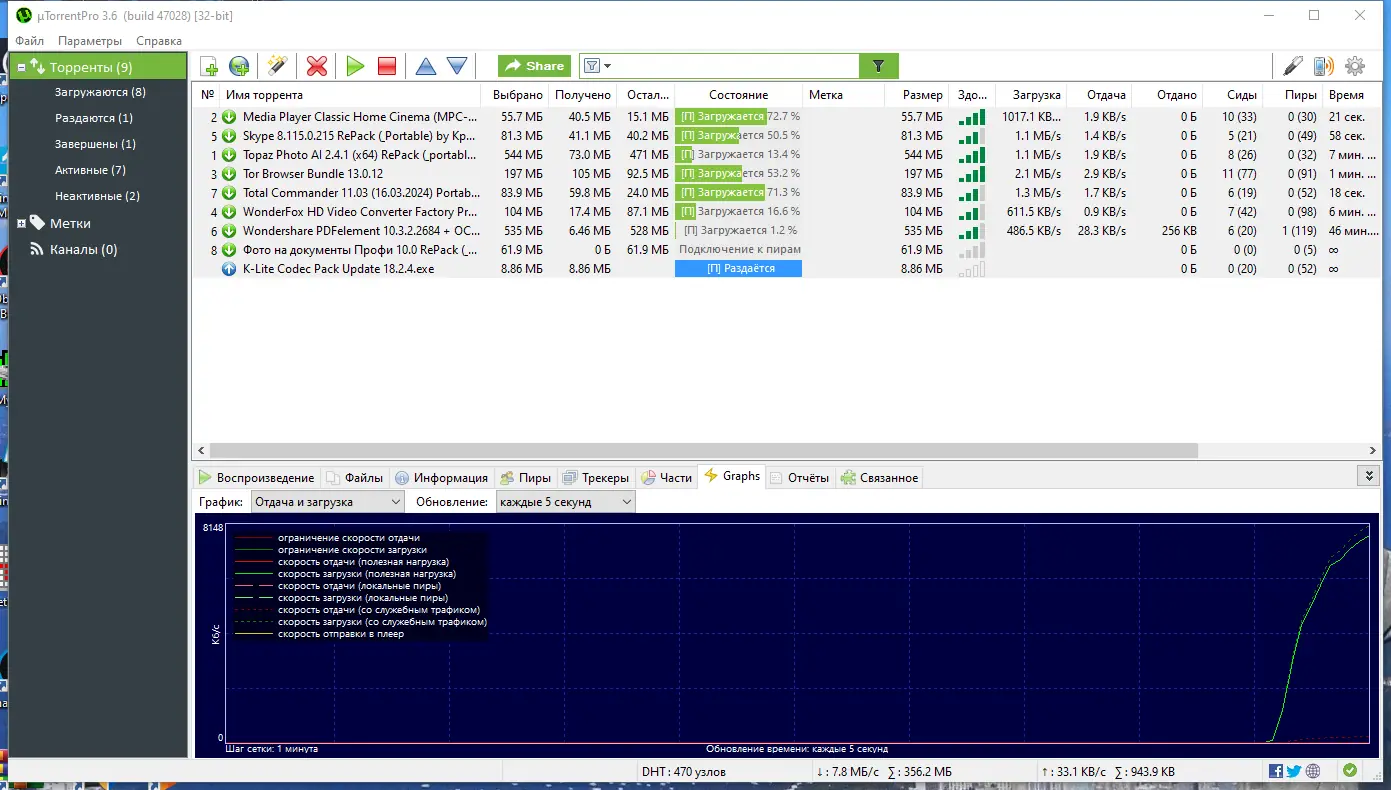This screenshot has width=1391, height=790.
Task: Open the Справка menu
Action: click(159, 41)
